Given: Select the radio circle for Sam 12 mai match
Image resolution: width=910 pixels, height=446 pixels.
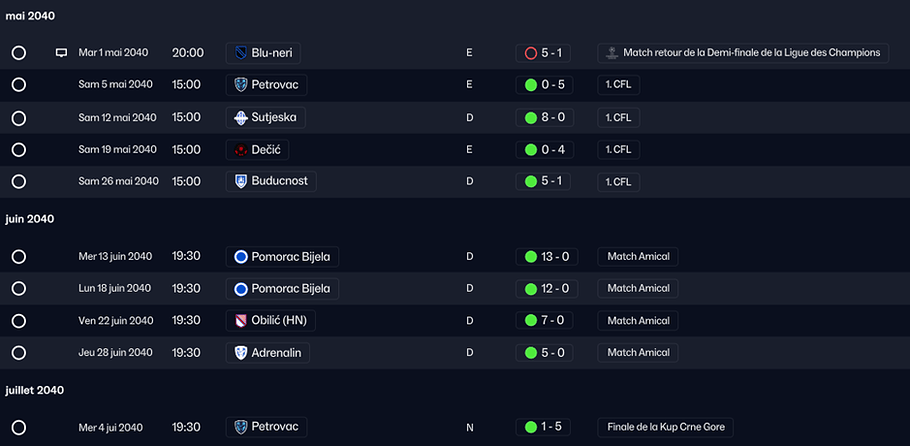Looking at the screenshot, I should [19, 118].
